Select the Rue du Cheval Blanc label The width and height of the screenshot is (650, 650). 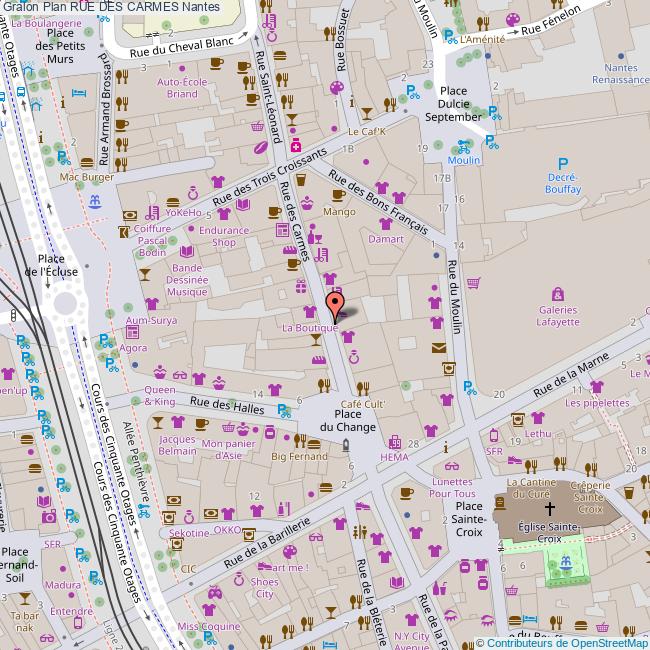(x=182, y=48)
